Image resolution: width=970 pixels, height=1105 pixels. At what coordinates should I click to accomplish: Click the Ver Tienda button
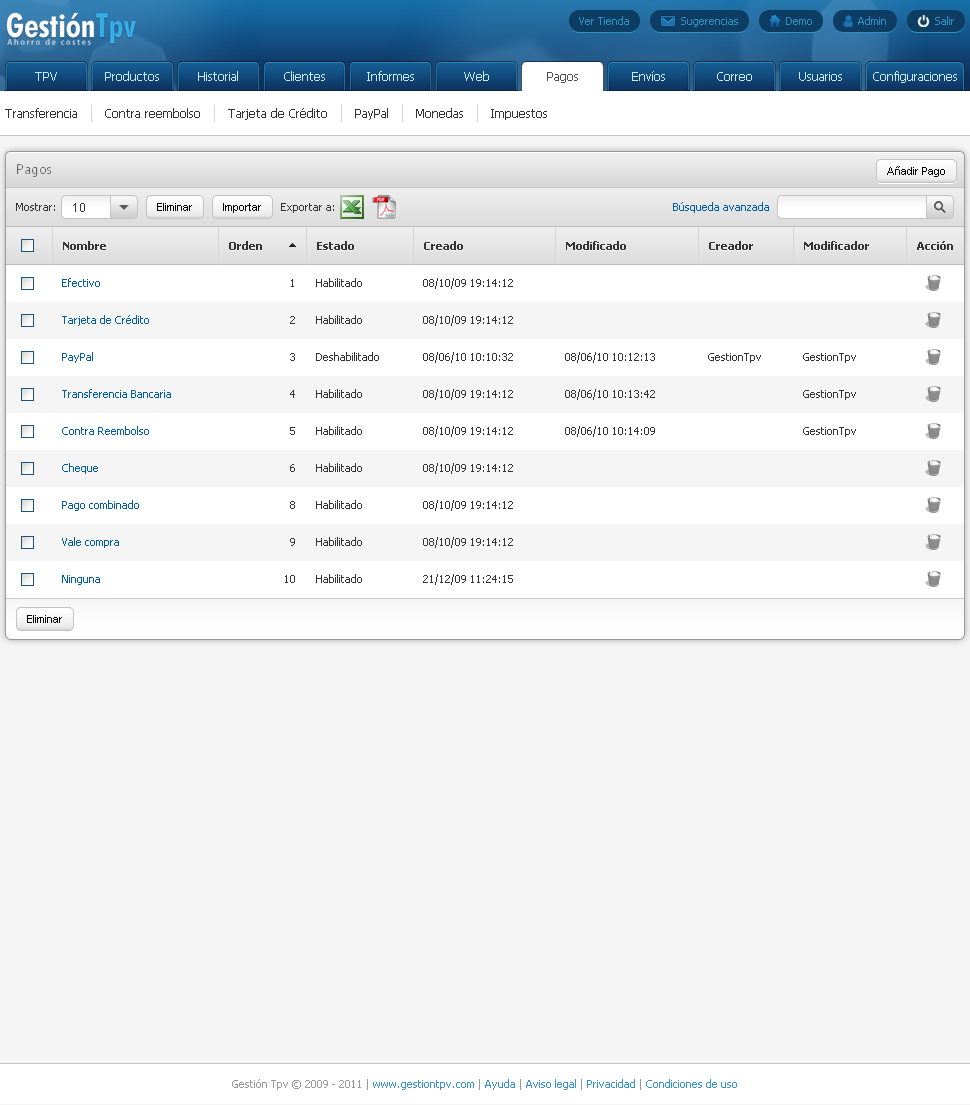[x=604, y=21]
